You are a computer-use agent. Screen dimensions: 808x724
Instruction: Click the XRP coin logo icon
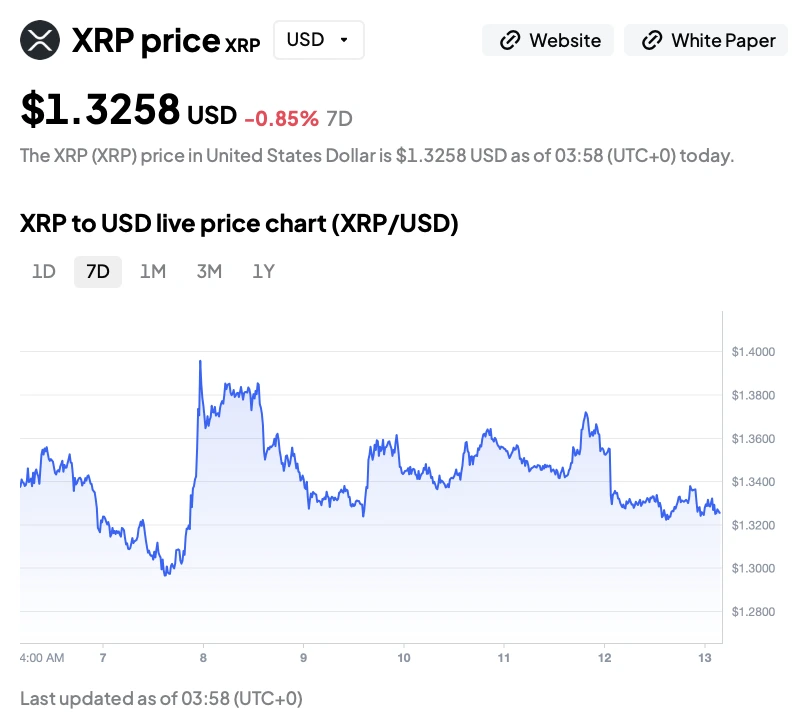coord(41,41)
